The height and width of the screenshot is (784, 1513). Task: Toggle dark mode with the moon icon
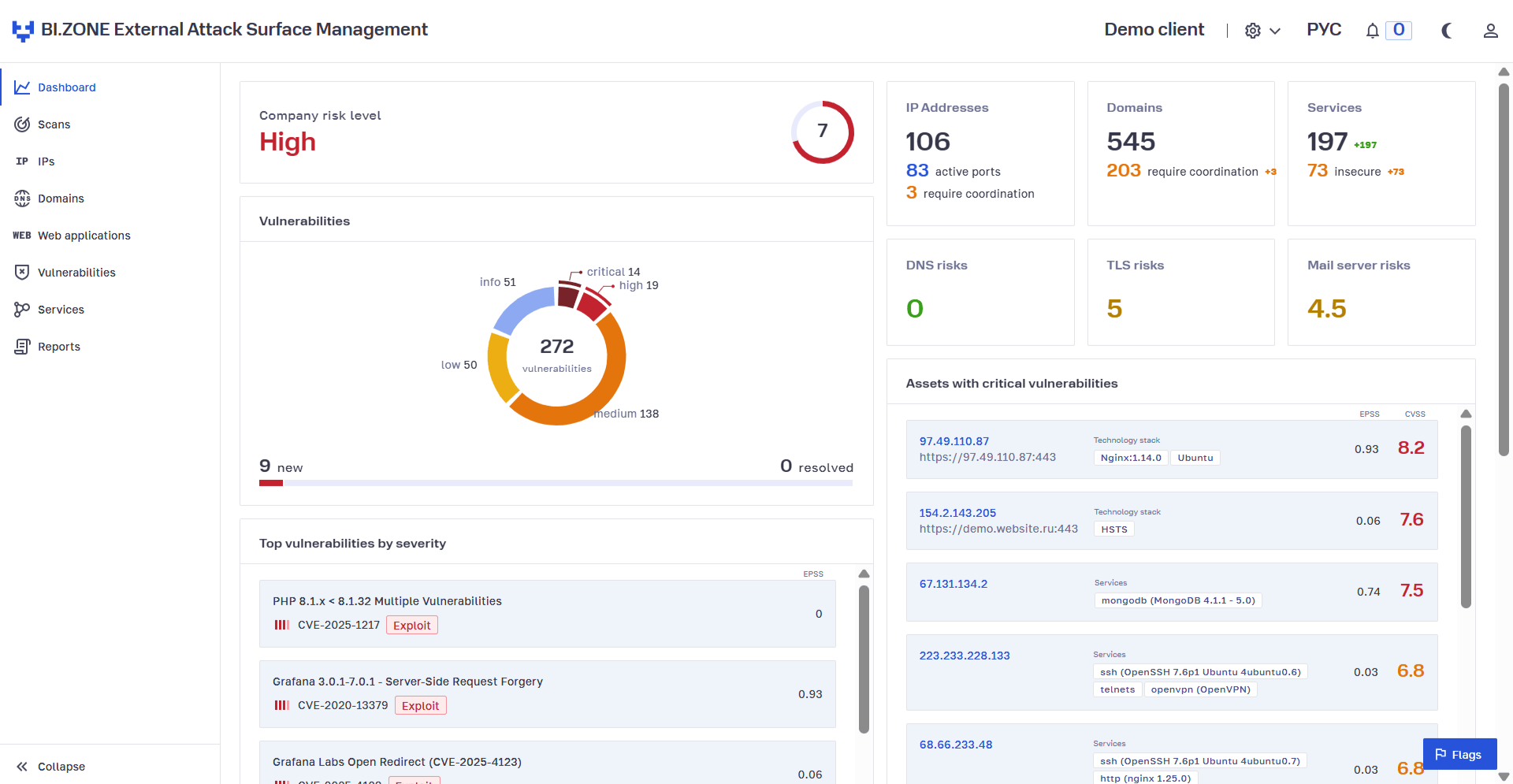[1447, 31]
